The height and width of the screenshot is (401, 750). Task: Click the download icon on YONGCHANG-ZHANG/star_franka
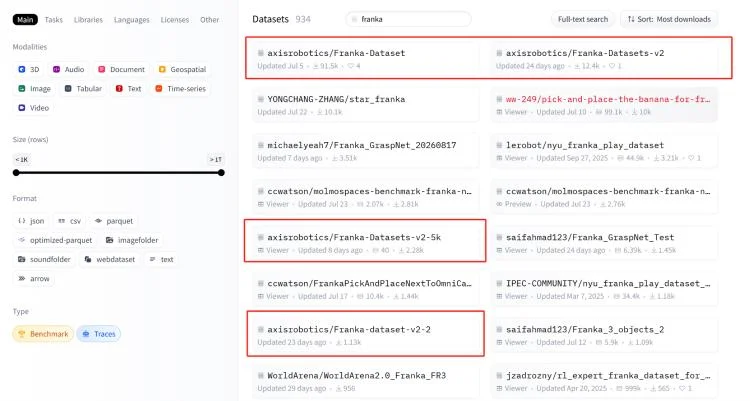(319, 112)
